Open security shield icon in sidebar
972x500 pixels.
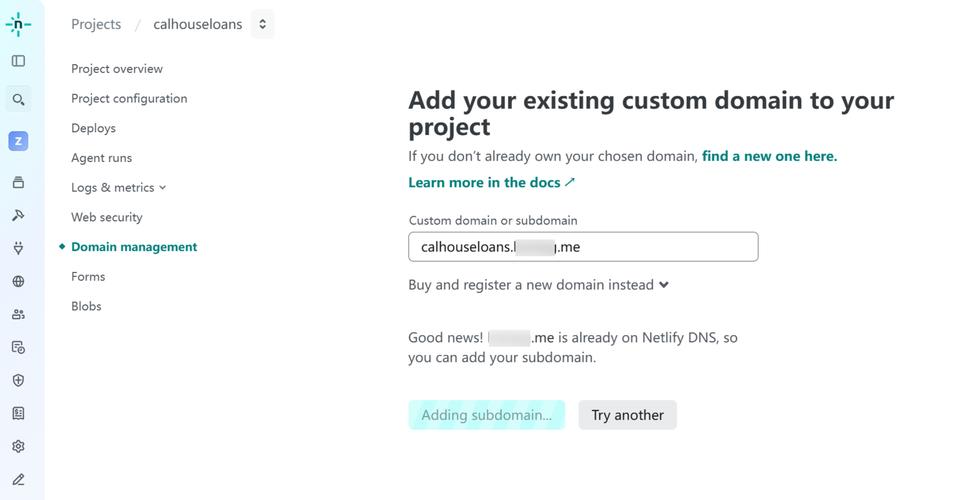click(x=18, y=380)
